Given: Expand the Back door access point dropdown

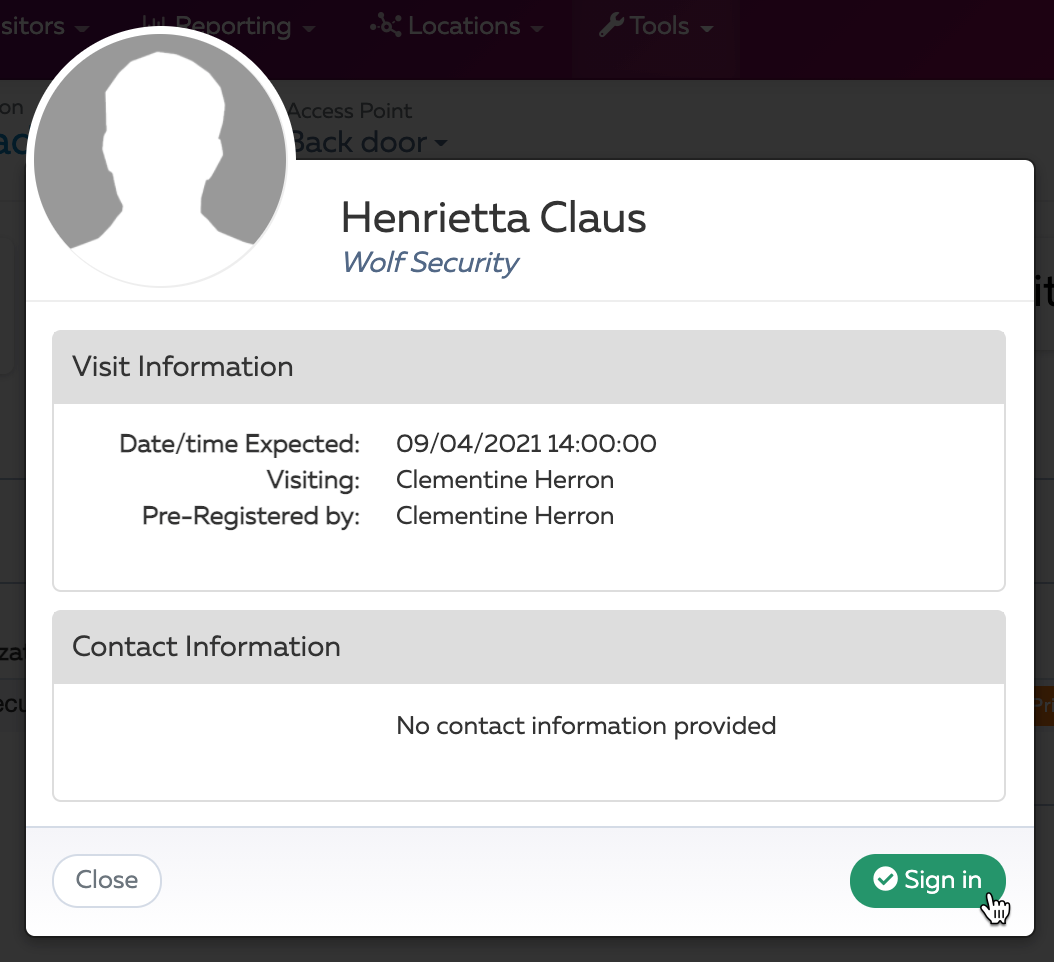Looking at the screenshot, I should pos(368,142).
